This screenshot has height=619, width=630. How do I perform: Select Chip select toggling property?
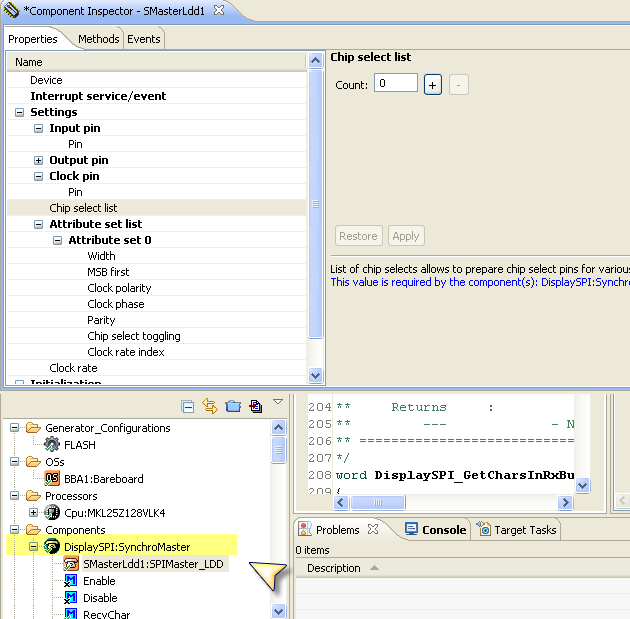tap(157, 336)
